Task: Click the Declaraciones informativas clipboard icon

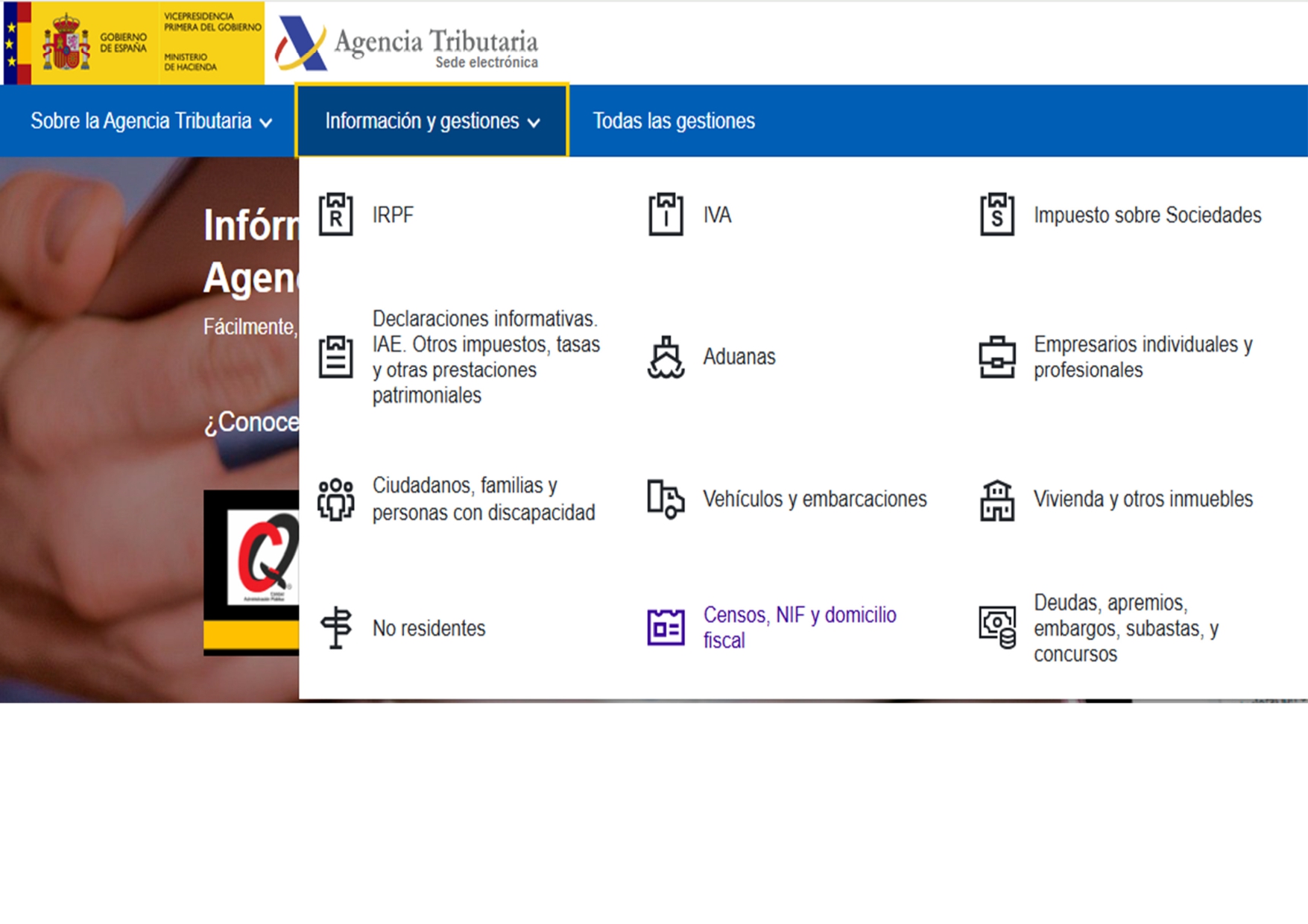Action: (335, 357)
